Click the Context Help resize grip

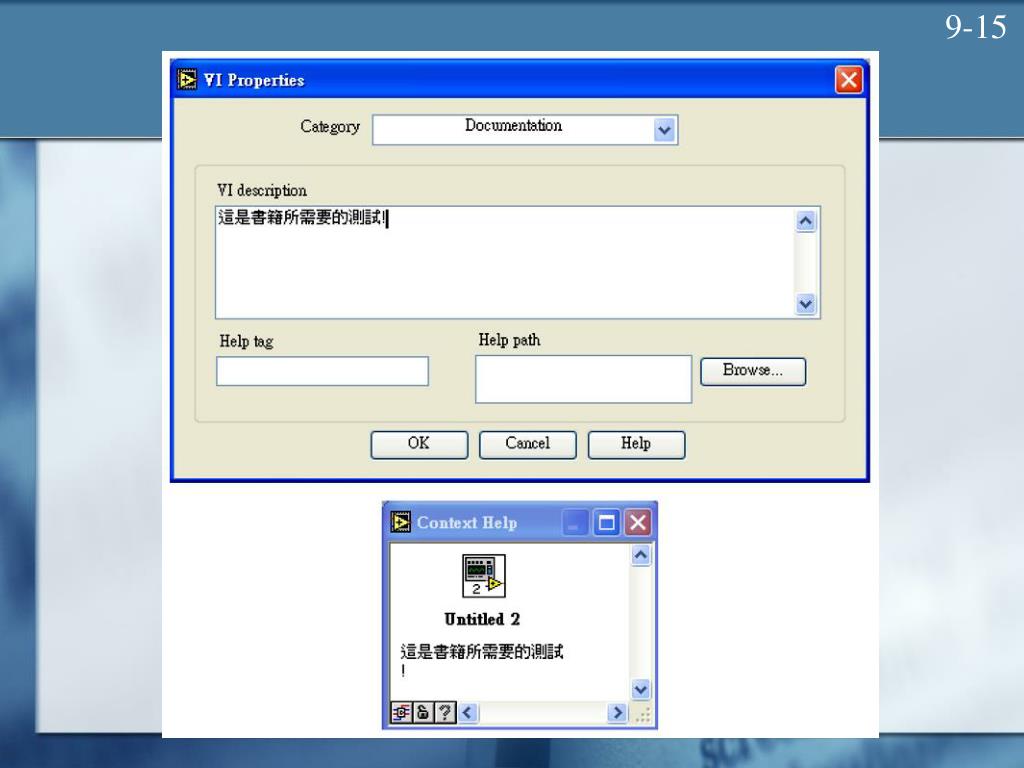pyautogui.click(x=643, y=714)
